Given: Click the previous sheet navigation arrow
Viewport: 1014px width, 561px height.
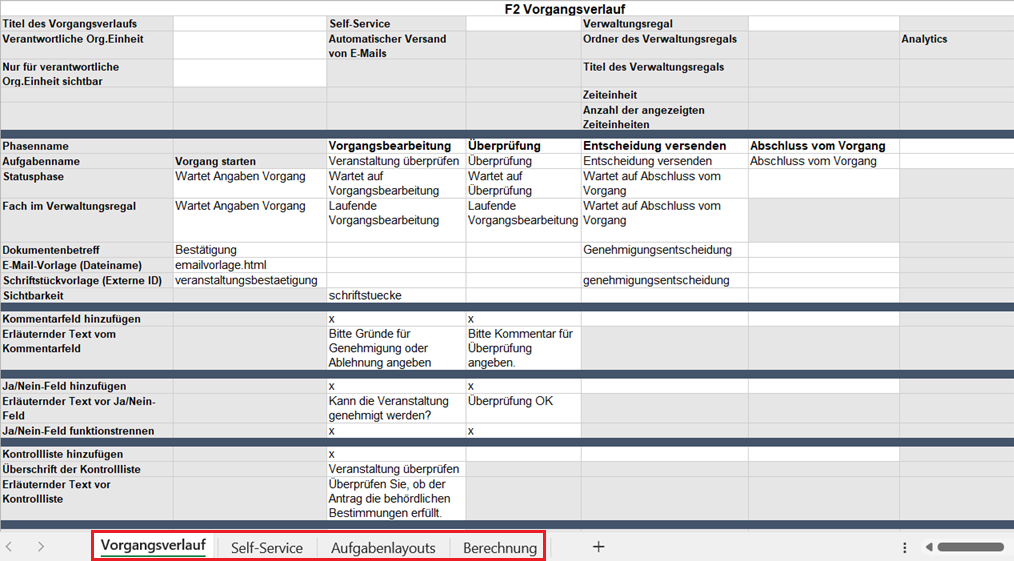Looking at the screenshot, I should (x=9, y=547).
